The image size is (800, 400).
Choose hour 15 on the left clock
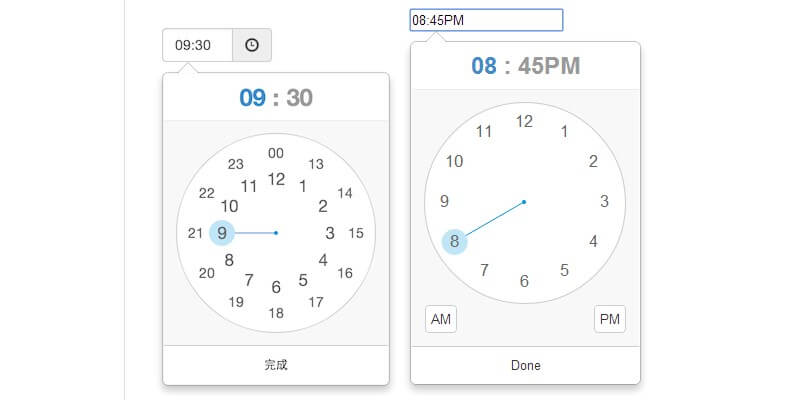pos(356,233)
